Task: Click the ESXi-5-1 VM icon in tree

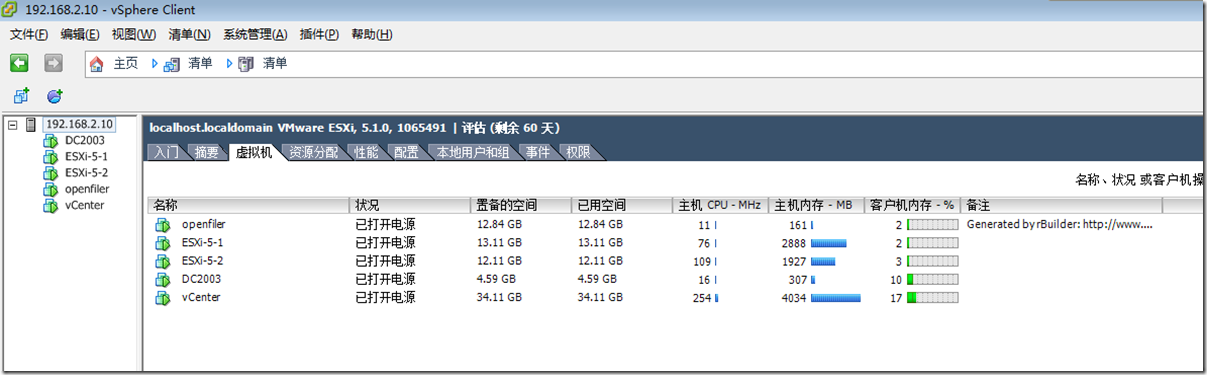Action: [x=51, y=157]
